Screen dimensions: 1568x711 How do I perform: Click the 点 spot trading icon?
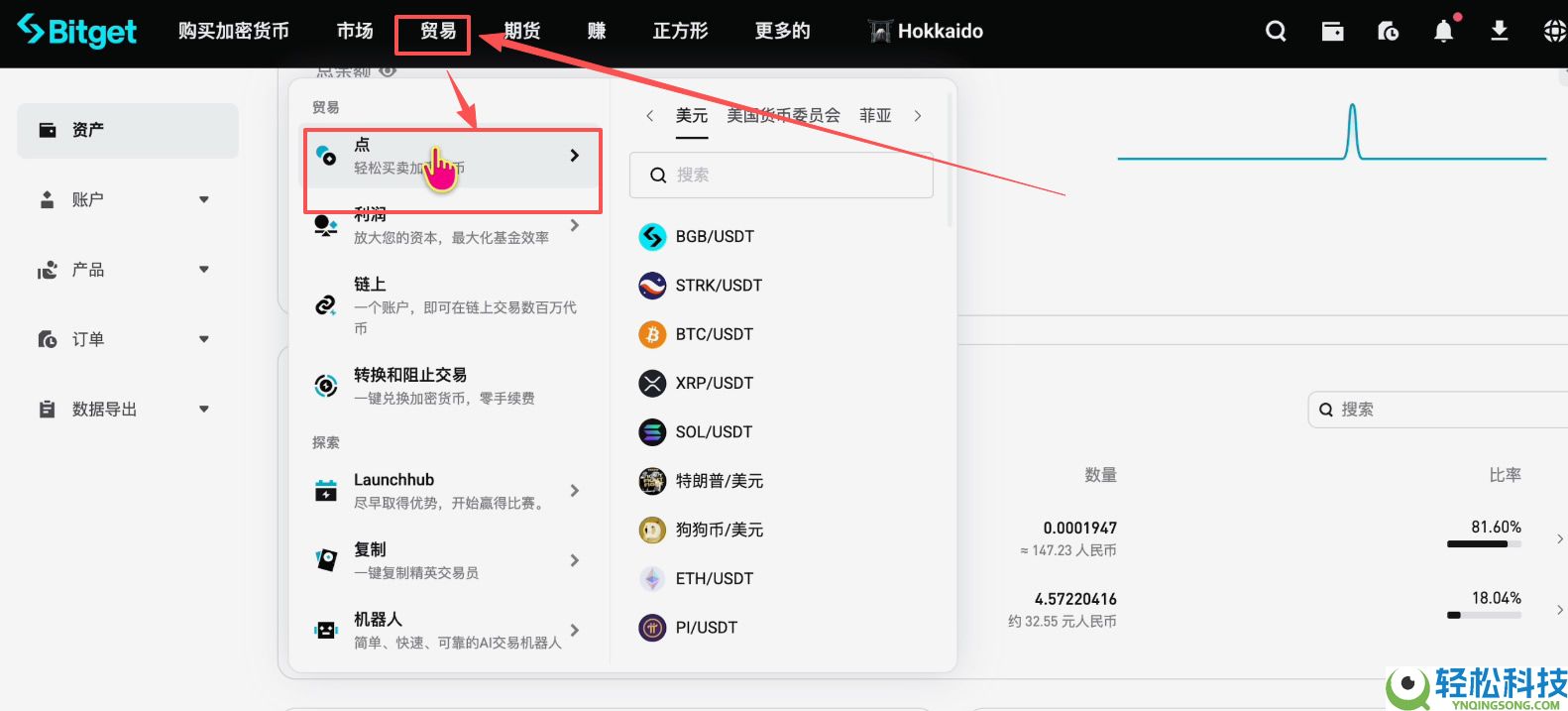point(325,156)
